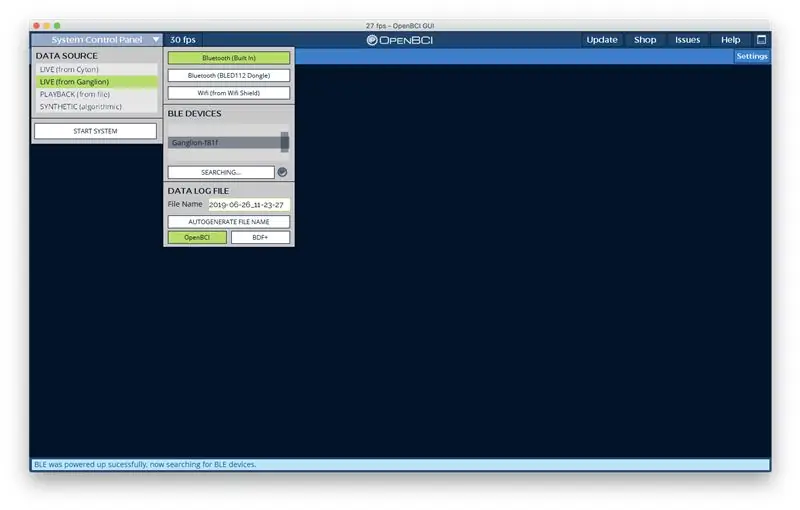The height and width of the screenshot is (510, 800).
Task: Click the START SYSTEM button
Action: click(95, 131)
